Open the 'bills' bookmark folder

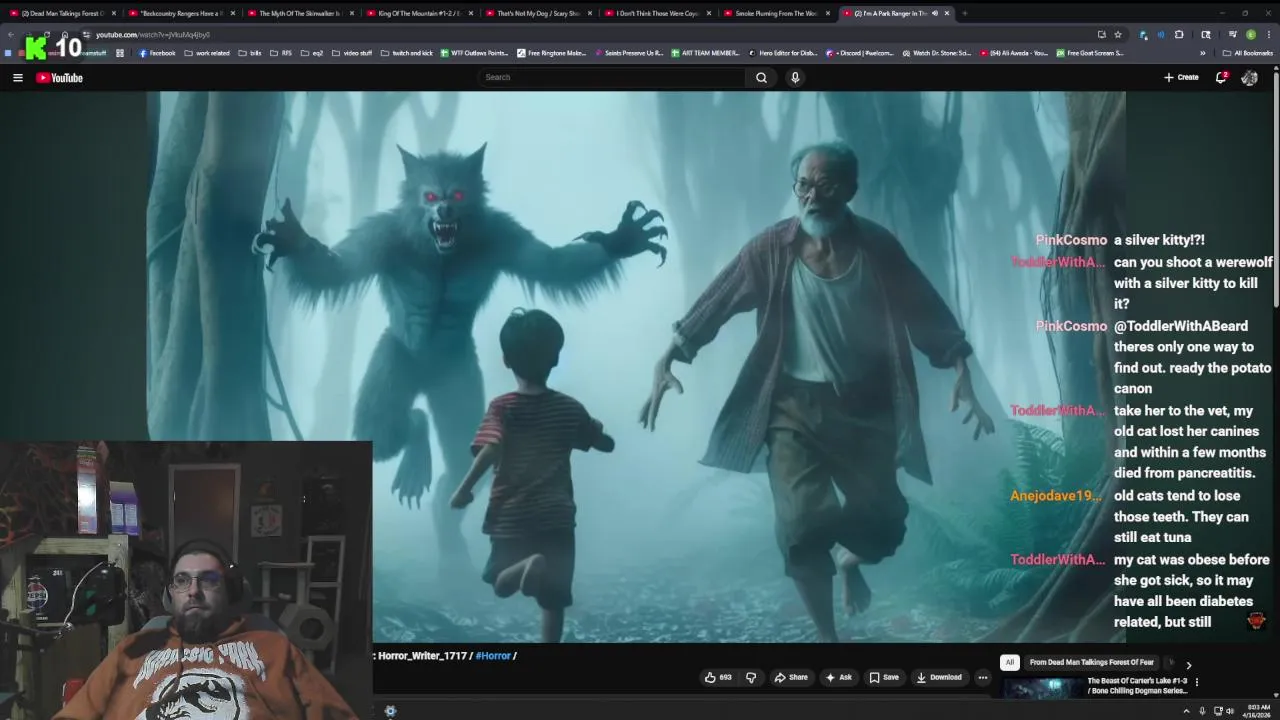pyautogui.click(x=249, y=53)
